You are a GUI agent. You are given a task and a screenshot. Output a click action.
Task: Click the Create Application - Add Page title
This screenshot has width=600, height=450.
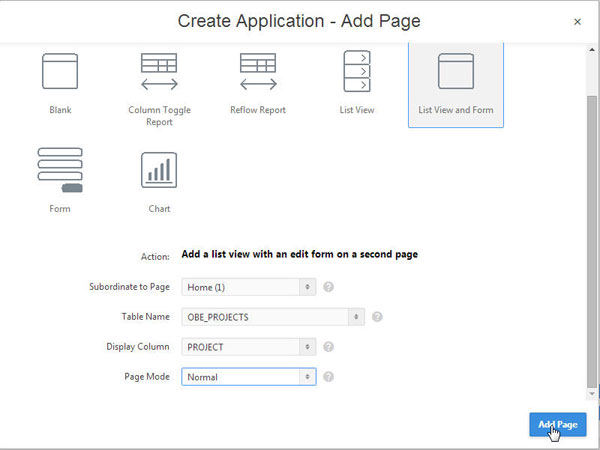[299, 21]
